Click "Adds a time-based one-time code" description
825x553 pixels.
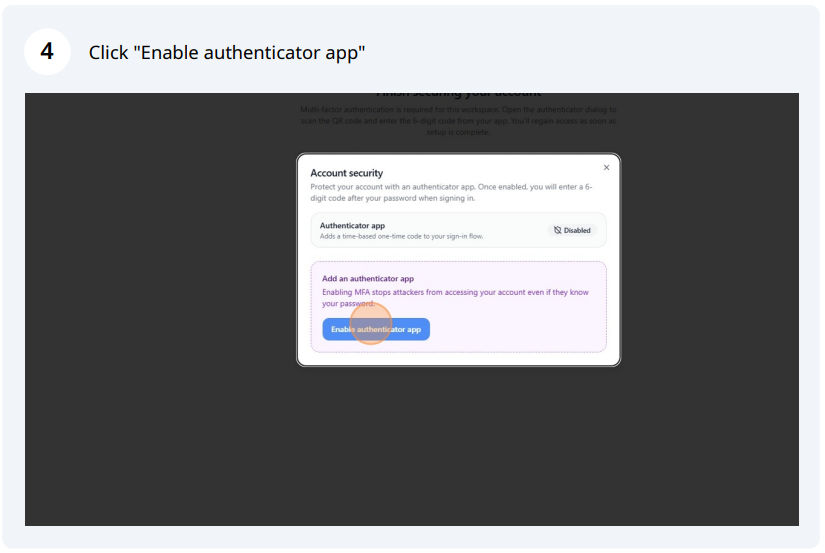(400, 235)
